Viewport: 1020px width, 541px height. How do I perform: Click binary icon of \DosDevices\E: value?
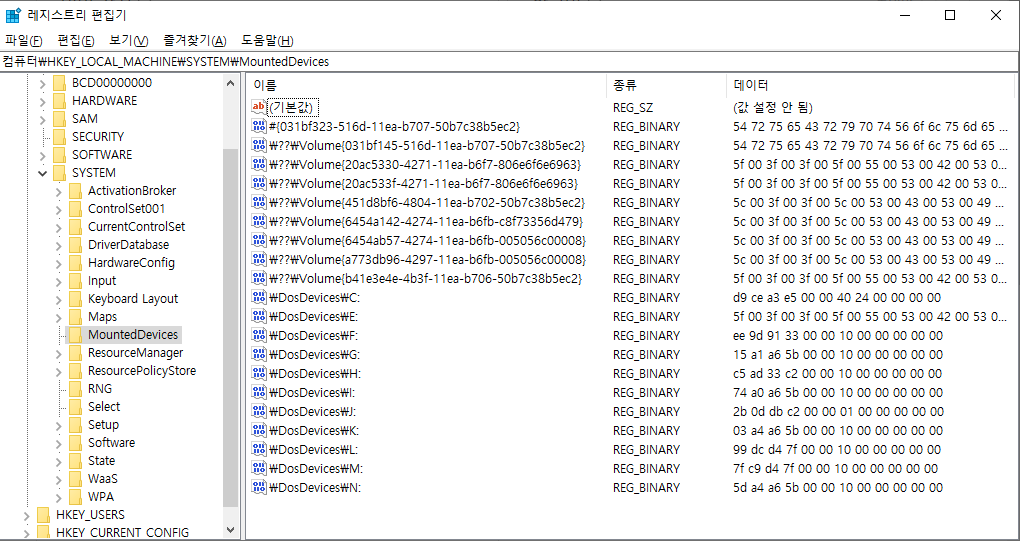click(259, 317)
